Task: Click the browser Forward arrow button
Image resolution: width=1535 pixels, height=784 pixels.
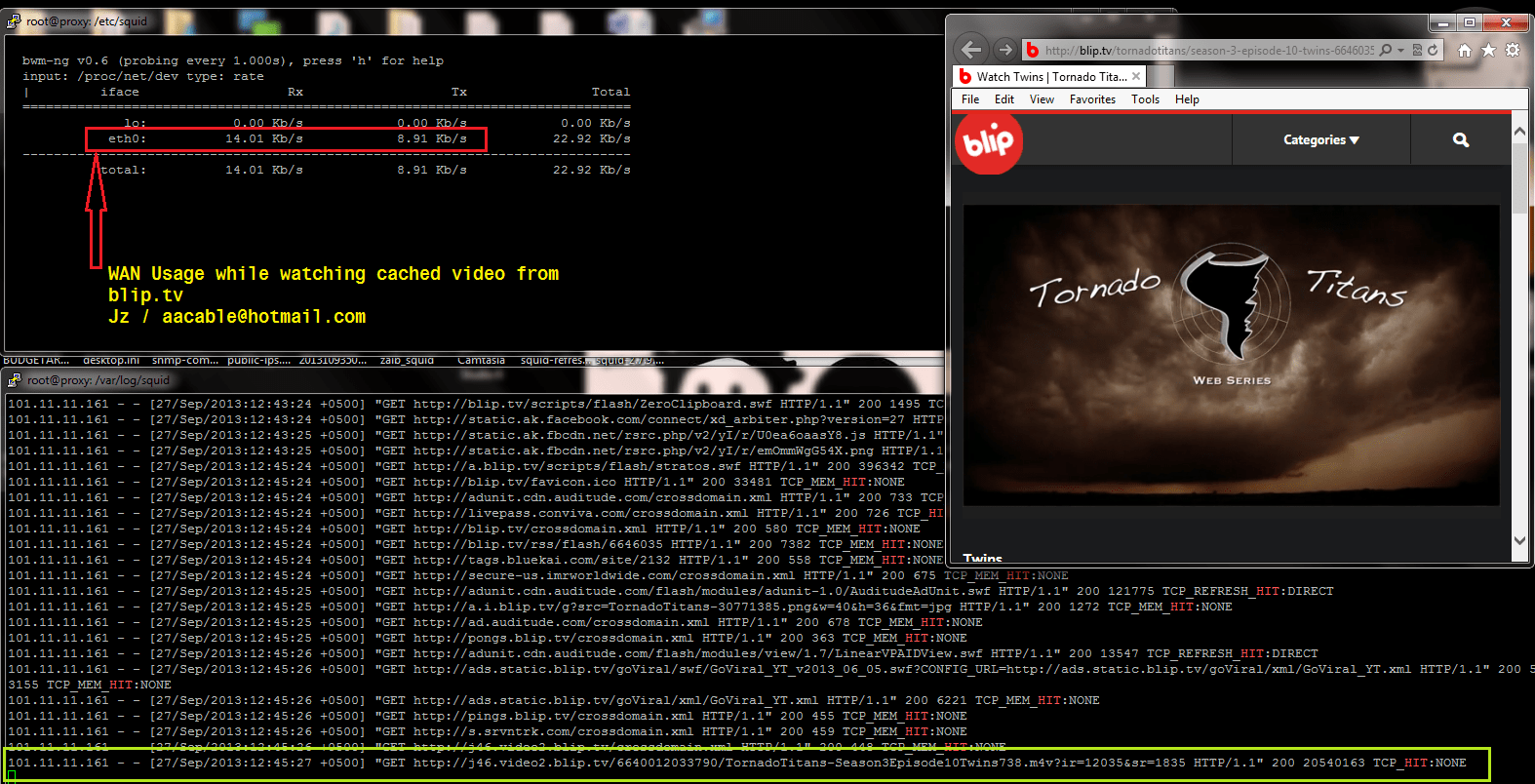Action: pos(1004,50)
